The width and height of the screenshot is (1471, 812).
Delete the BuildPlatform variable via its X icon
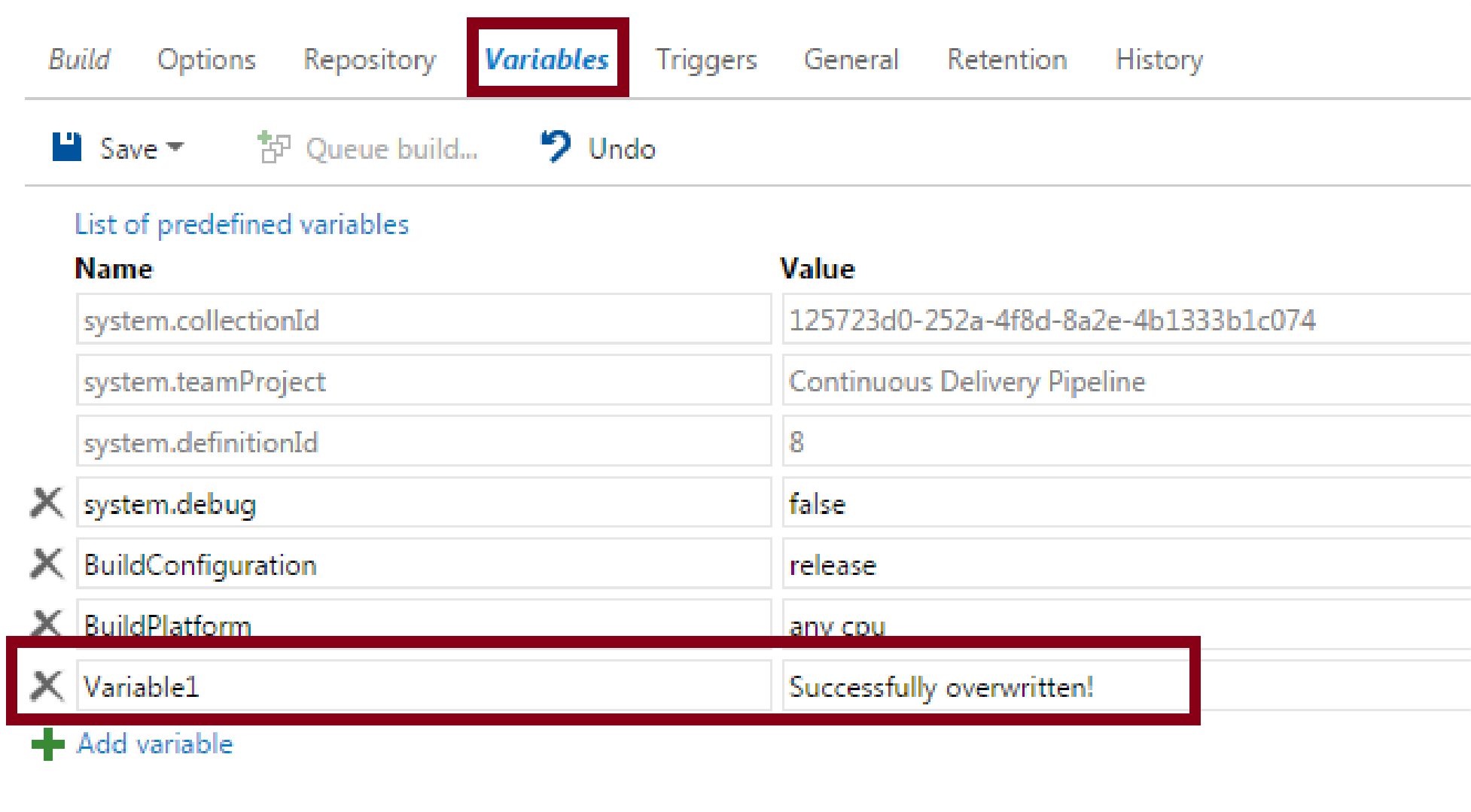pos(46,624)
